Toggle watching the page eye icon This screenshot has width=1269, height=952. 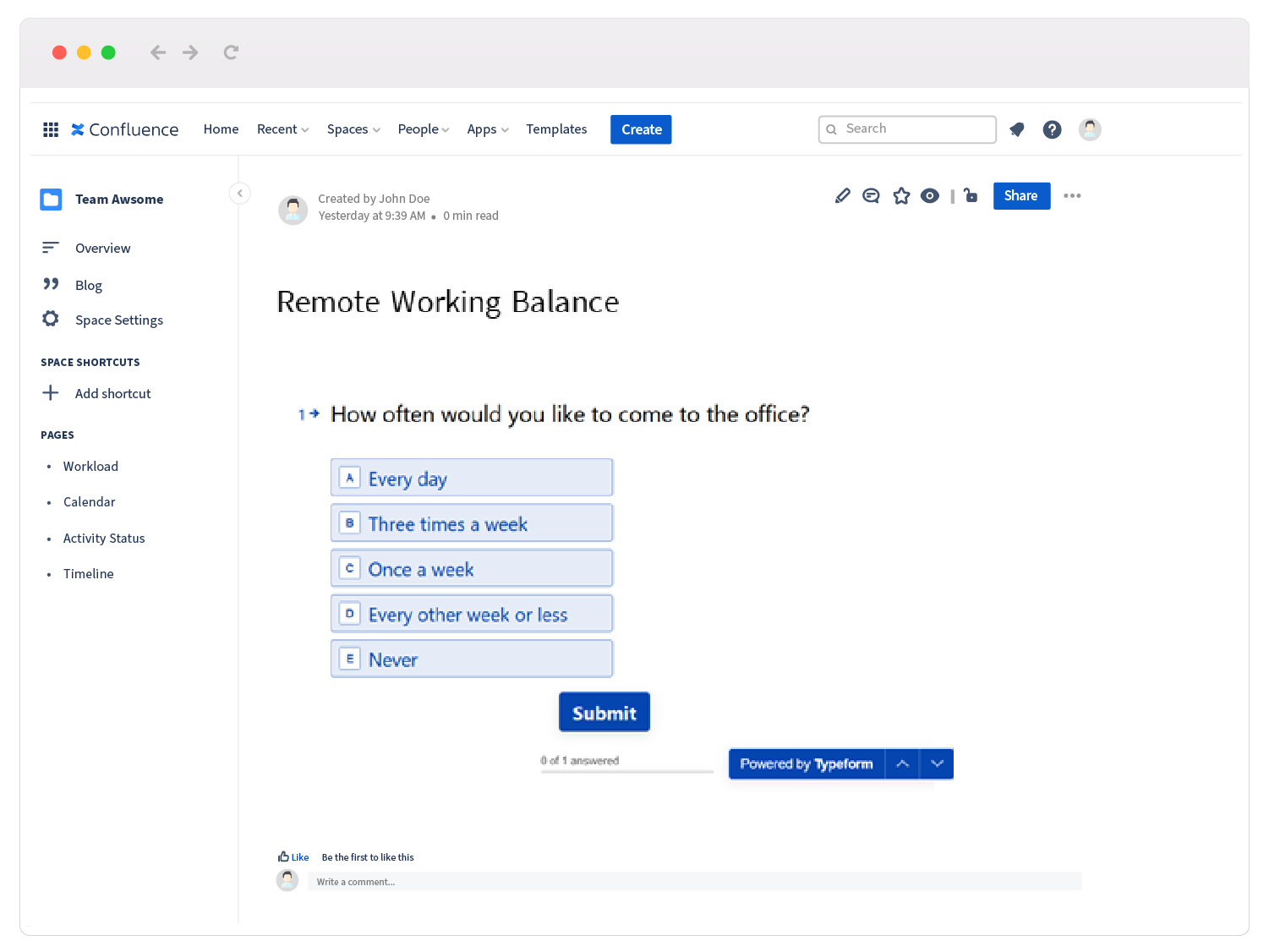tap(930, 196)
